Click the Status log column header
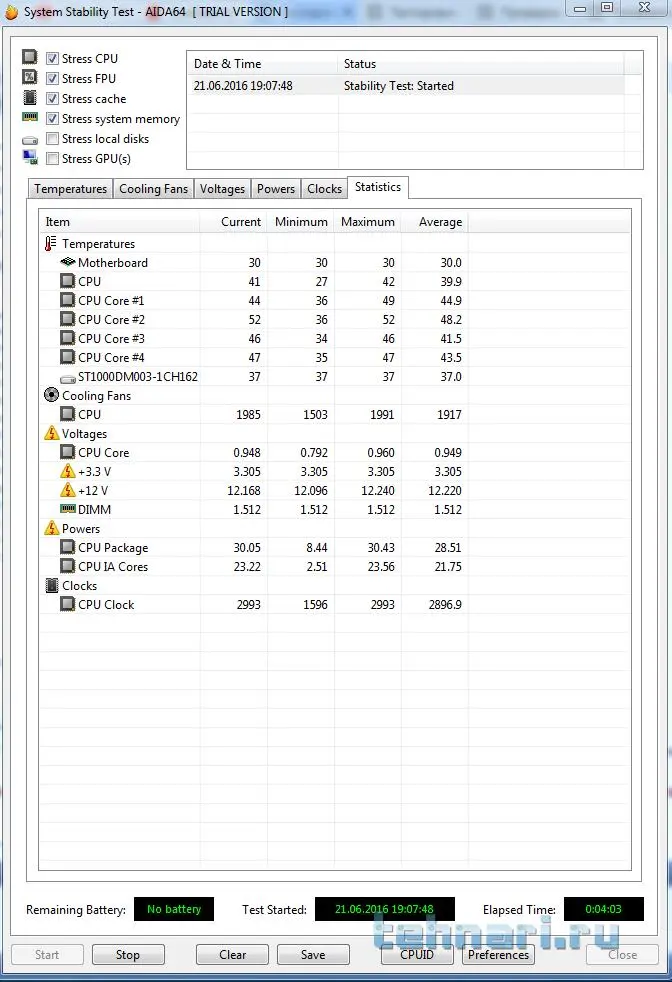672x982 pixels. [481, 64]
